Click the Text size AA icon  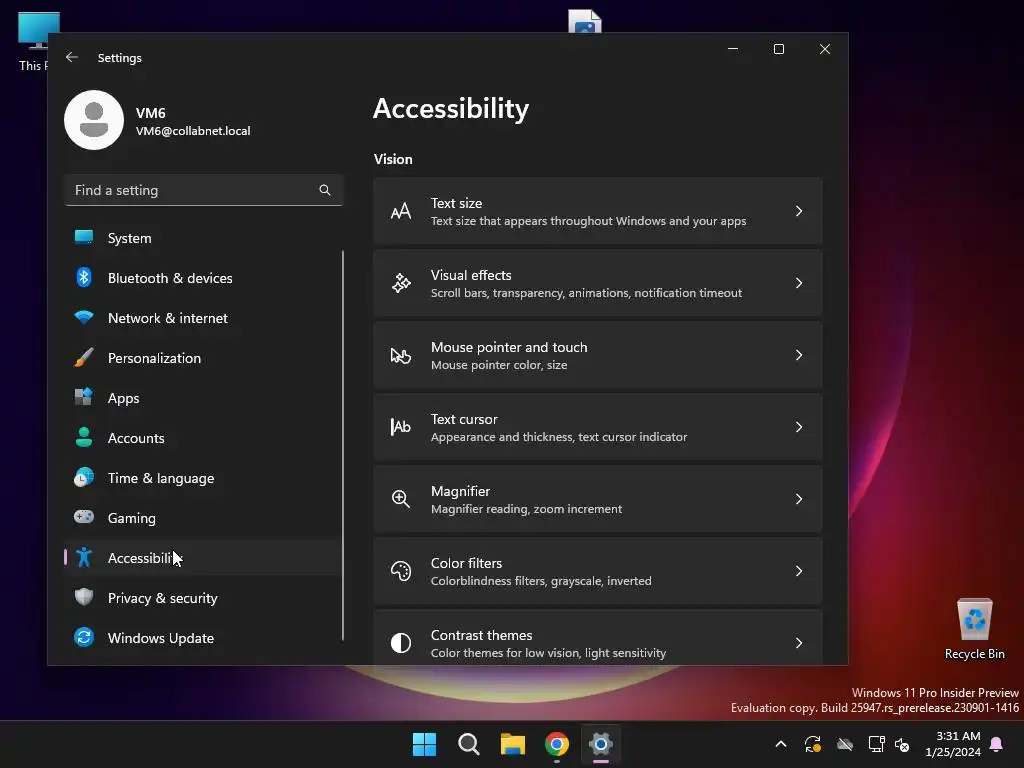401,212
